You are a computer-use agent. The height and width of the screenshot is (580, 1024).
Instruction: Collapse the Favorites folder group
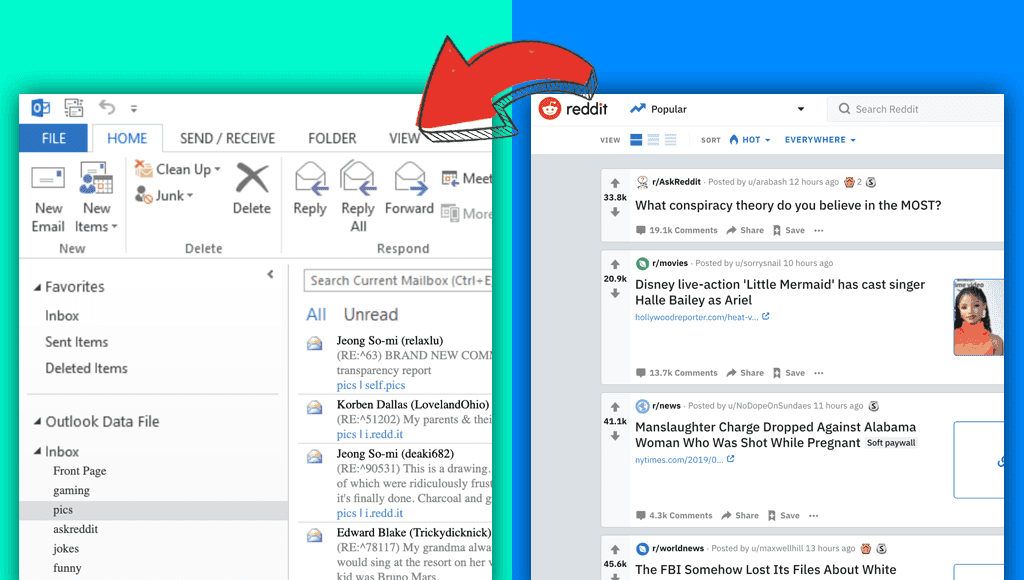(x=37, y=287)
